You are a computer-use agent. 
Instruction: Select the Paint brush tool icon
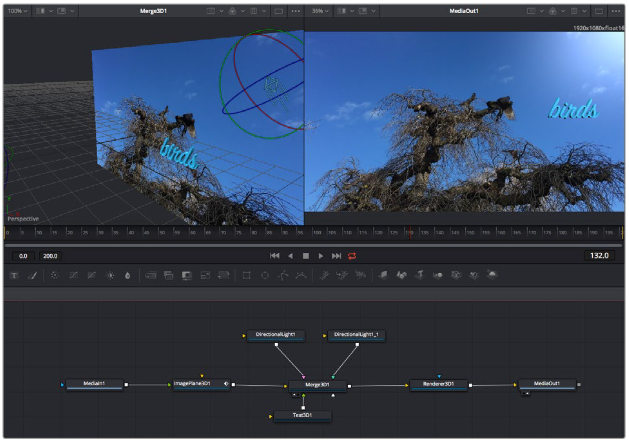(x=32, y=275)
